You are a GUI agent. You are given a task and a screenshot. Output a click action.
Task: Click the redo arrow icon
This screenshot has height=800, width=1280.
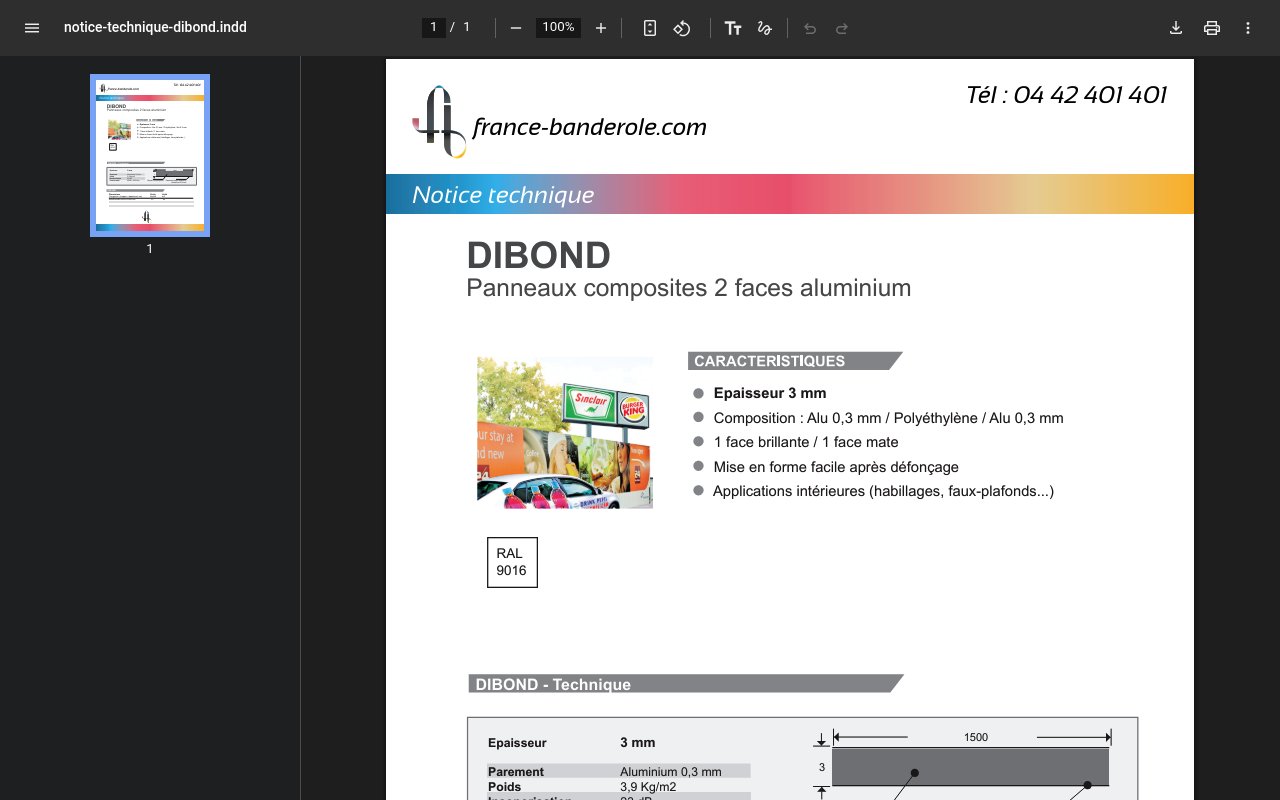point(842,28)
